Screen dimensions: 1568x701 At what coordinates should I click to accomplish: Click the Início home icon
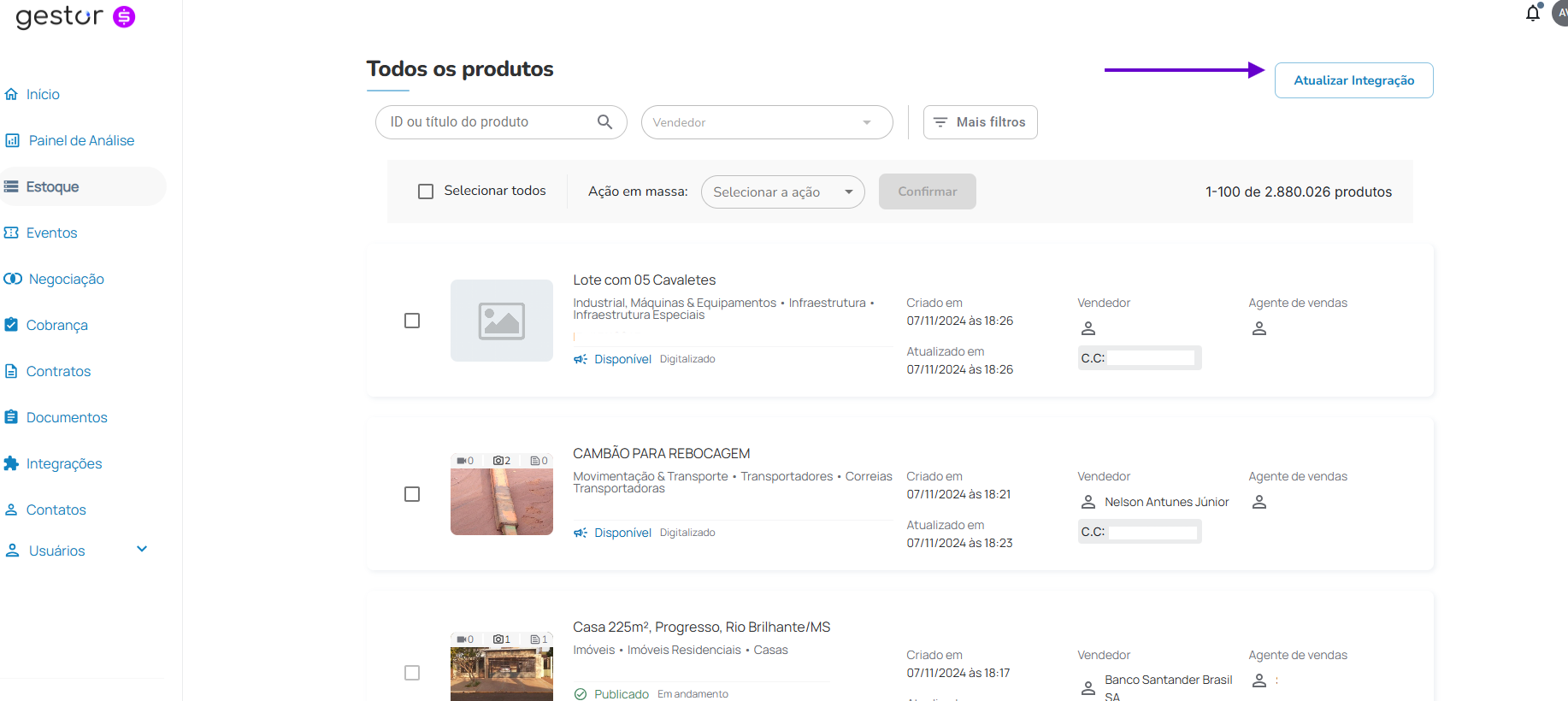pyautogui.click(x=11, y=94)
